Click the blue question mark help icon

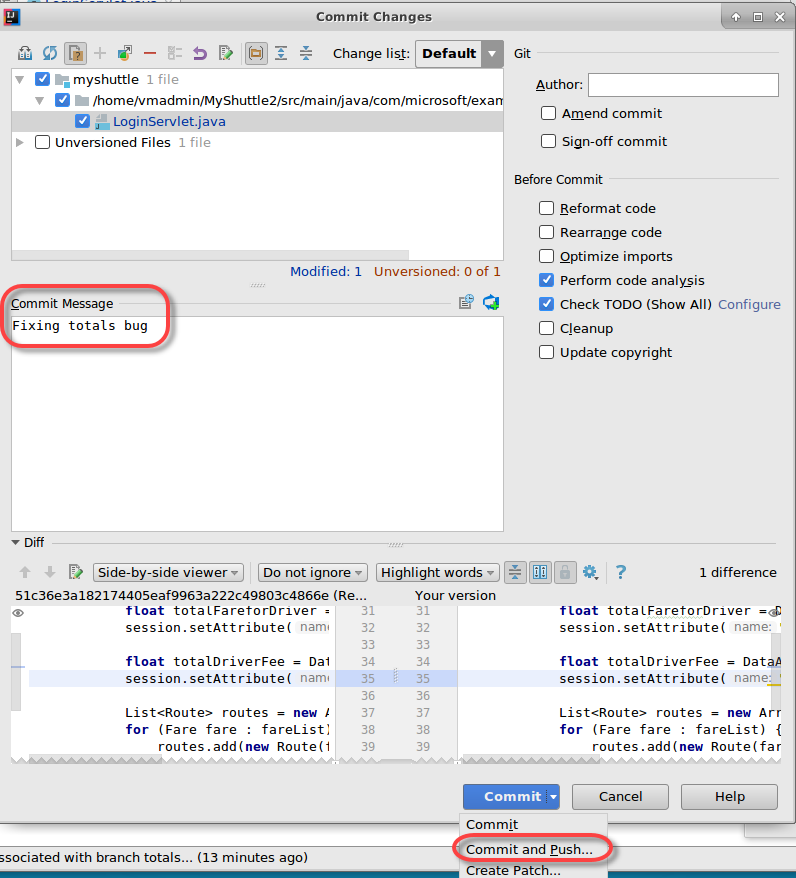point(621,572)
